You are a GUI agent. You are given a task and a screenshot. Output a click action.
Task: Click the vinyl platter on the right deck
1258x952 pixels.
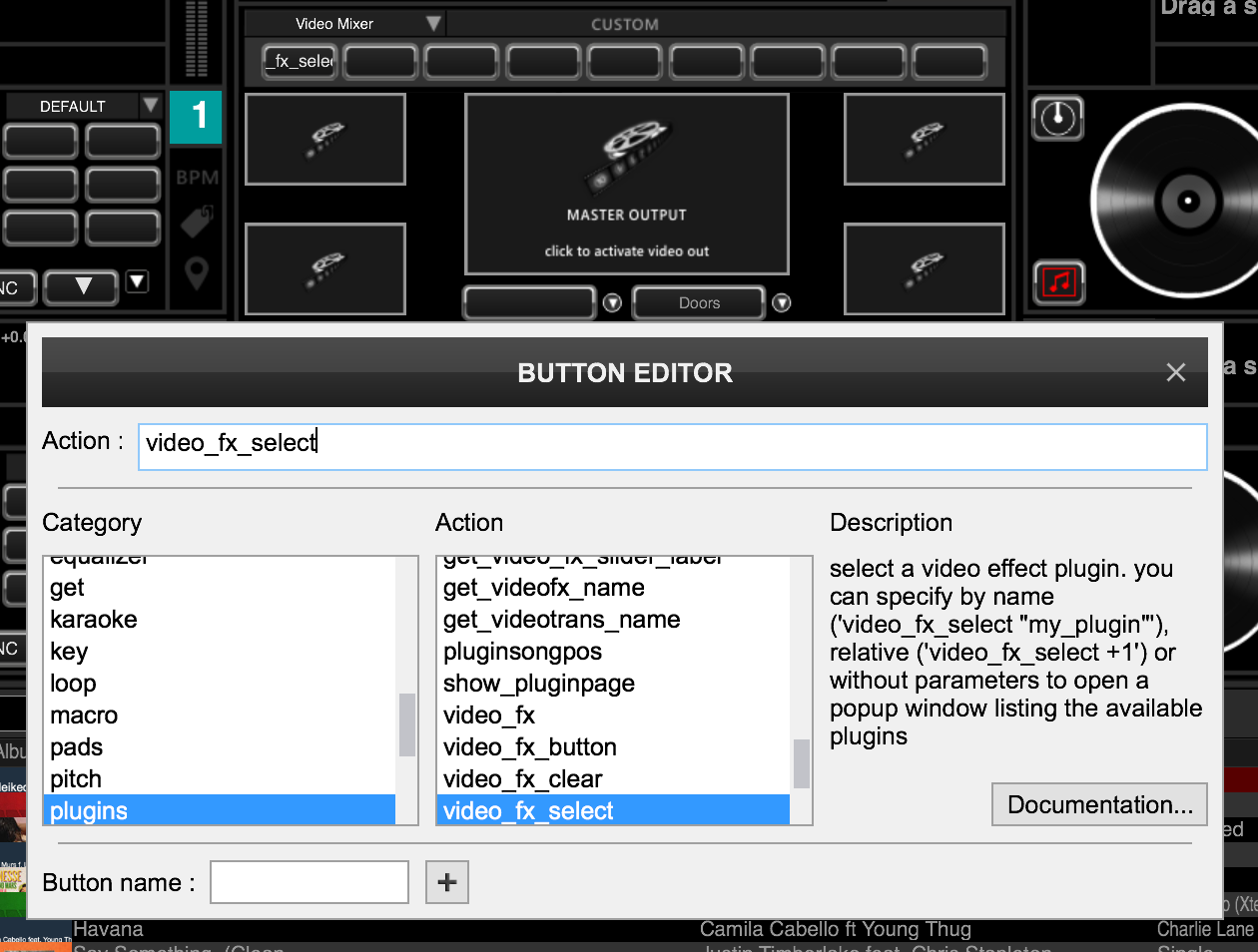(x=1188, y=200)
